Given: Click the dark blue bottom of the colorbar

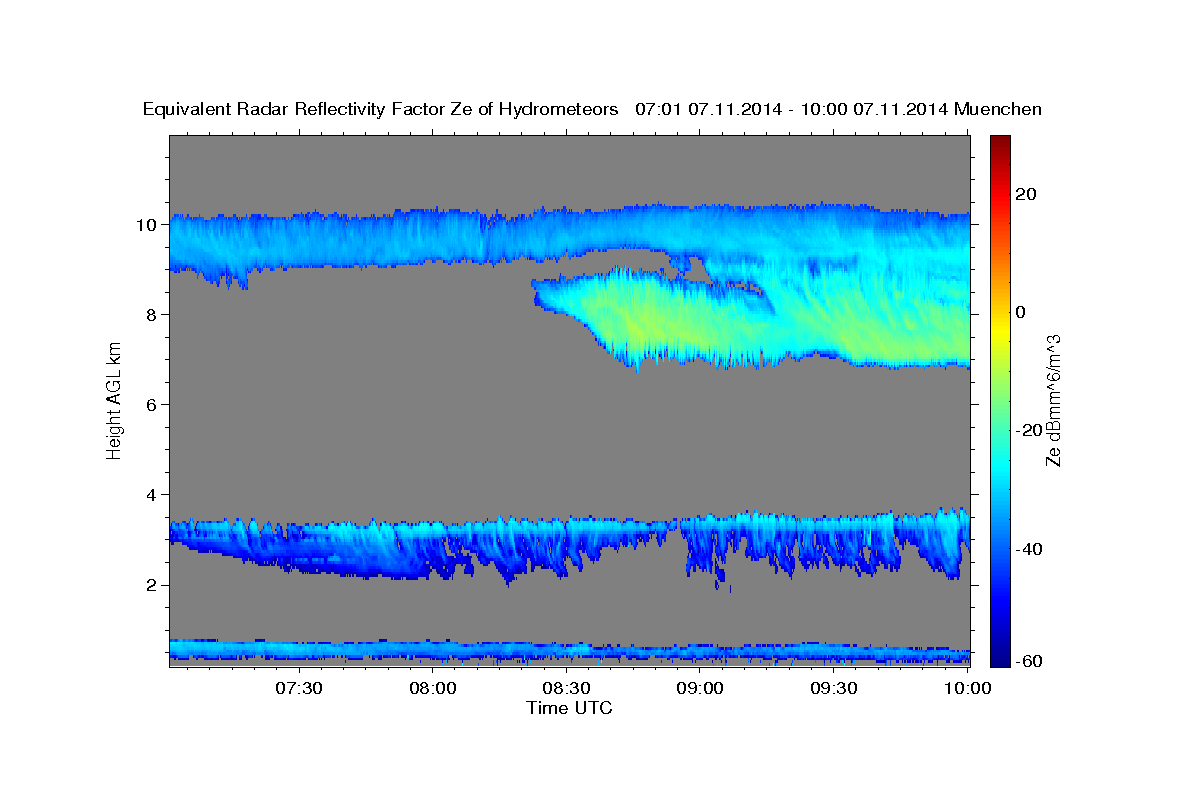Looking at the screenshot, I should point(1001,658).
